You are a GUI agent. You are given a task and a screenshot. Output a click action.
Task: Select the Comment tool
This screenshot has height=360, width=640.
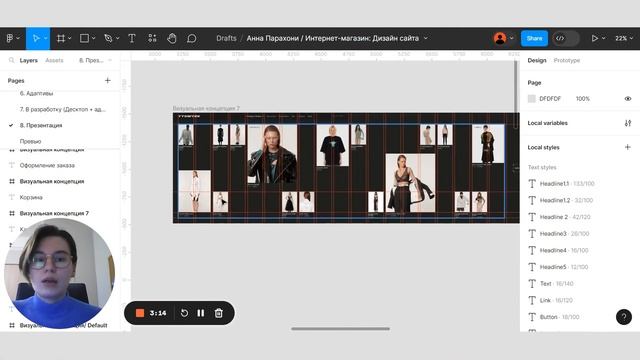tap(191, 38)
